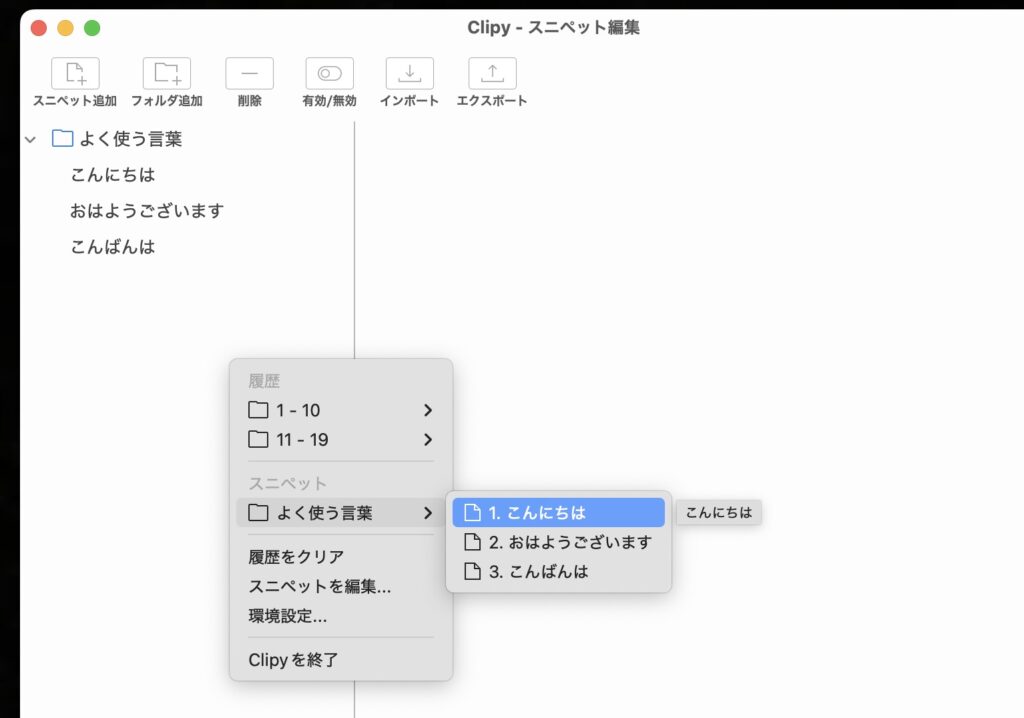Viewport: 1024px width, 718px height.
Task: Click the エクスポート (export) icon
Action: 492,74
